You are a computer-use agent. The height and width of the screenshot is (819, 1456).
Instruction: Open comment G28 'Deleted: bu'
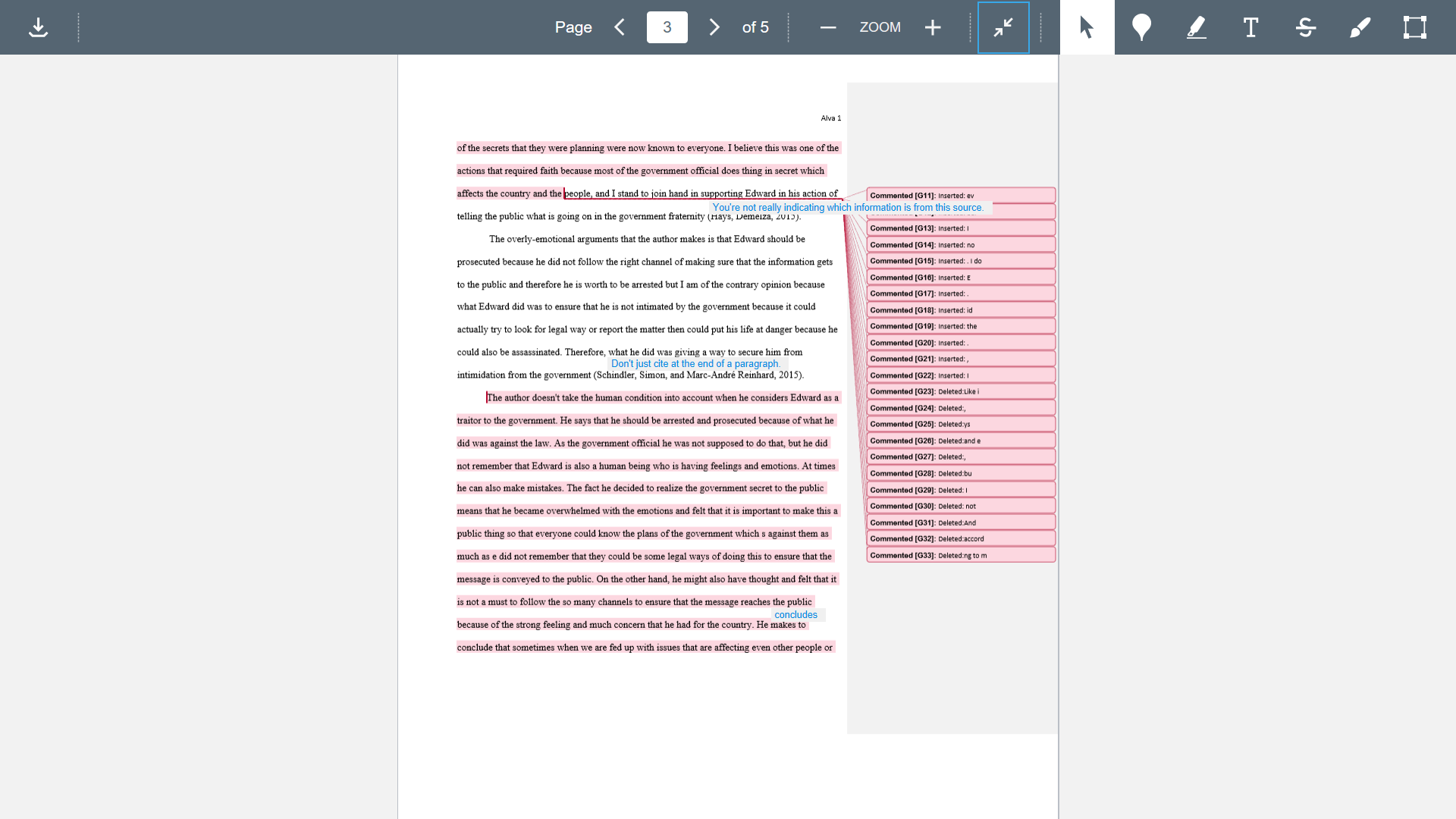tap(961, 473)
